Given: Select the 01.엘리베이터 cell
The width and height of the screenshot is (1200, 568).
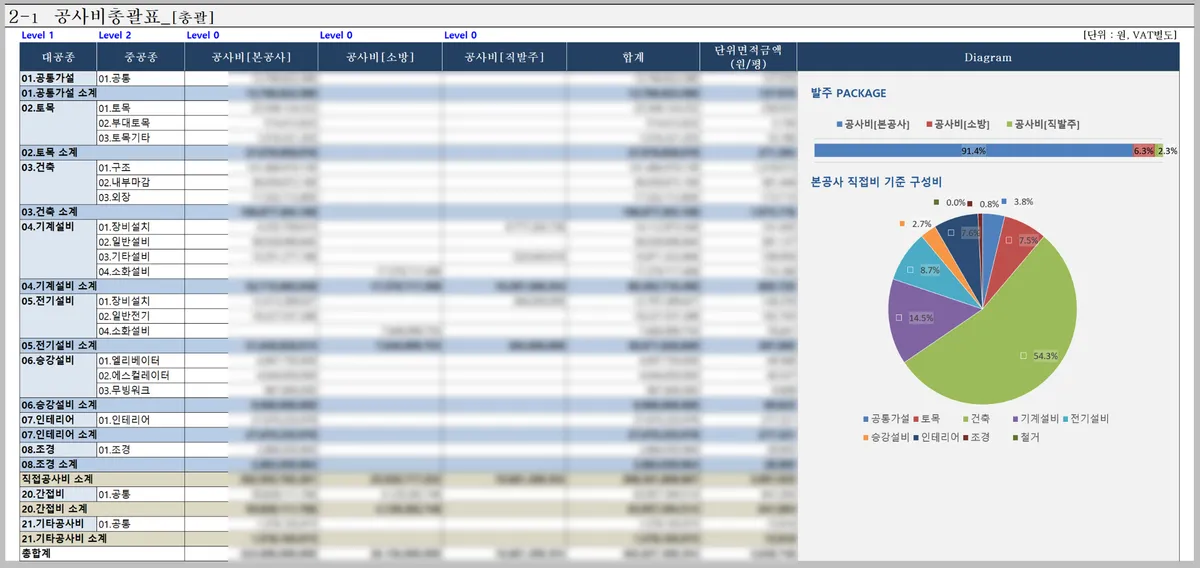Looking at the screenshot, I should [141, 360].
